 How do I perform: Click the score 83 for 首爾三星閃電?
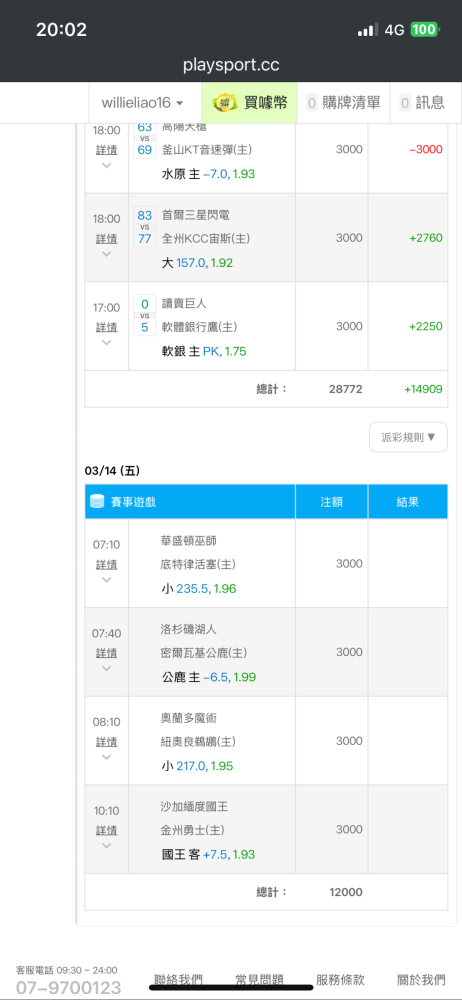click(145, 216)
